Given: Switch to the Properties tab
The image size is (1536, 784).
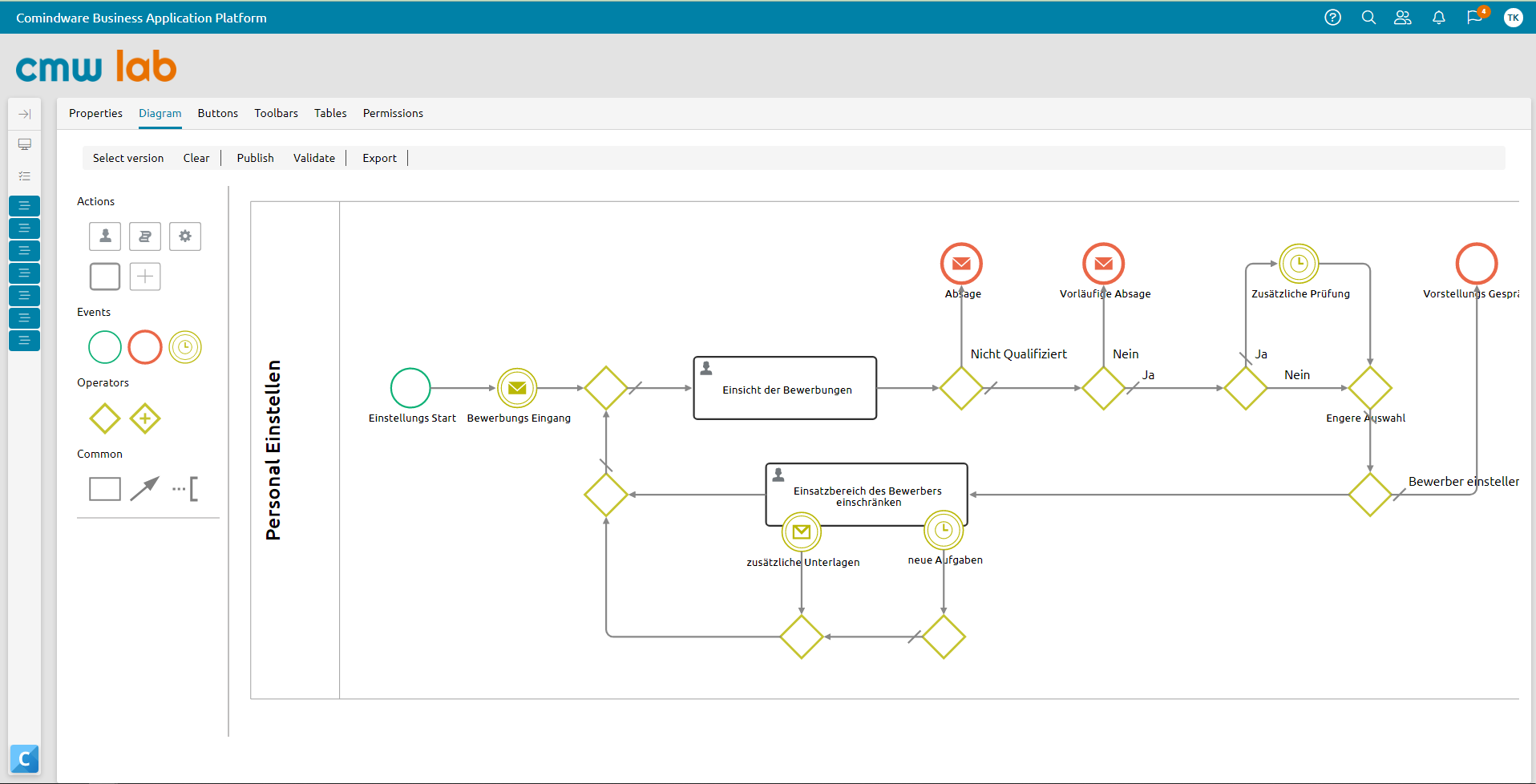Looking at the screenshot, I should point(95,113).
